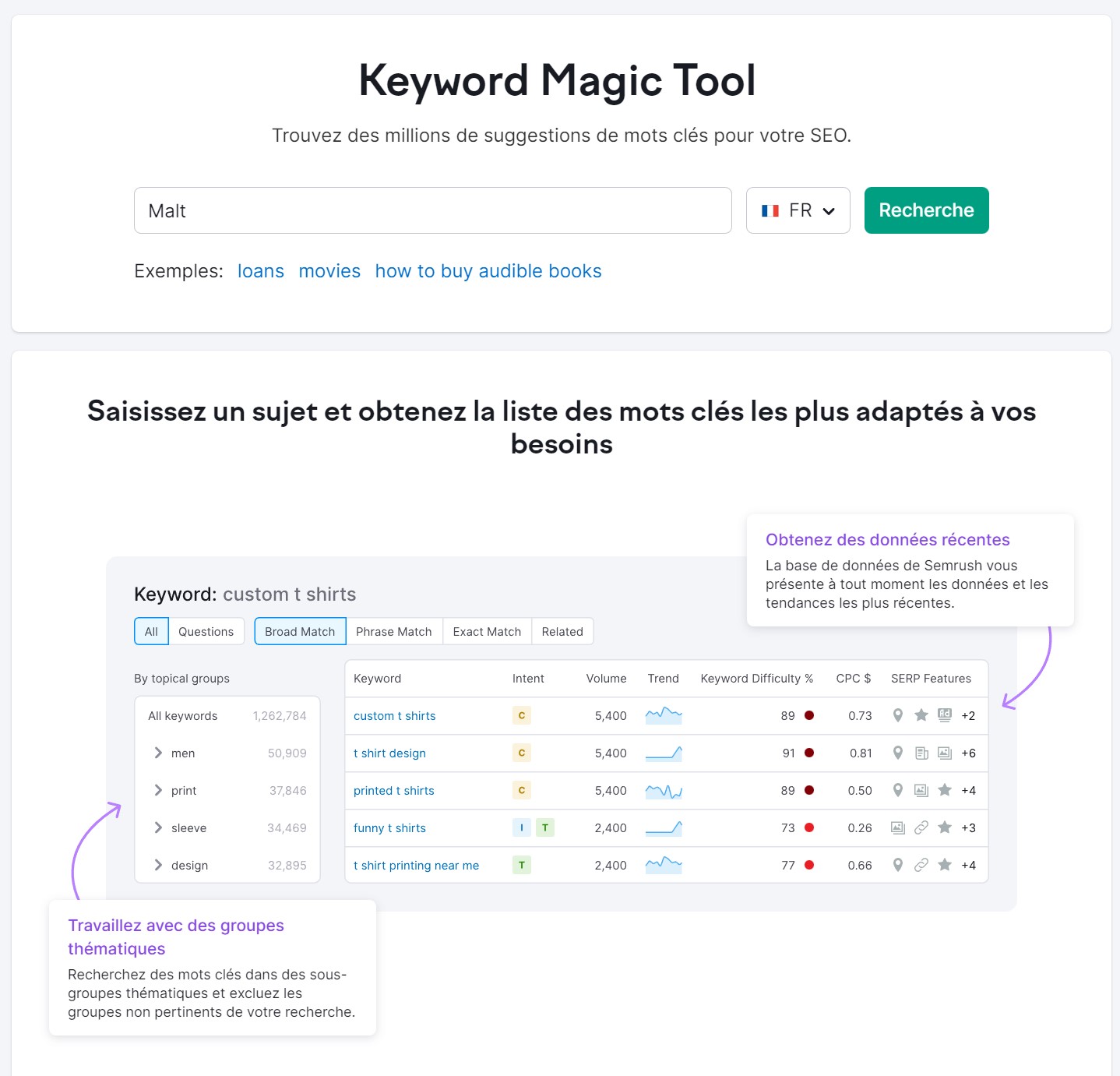Click the trend sparkline for t shirt design
Image resolution: width=1120 pixels, height=1076 pixels.
click(x=664, y=753)
